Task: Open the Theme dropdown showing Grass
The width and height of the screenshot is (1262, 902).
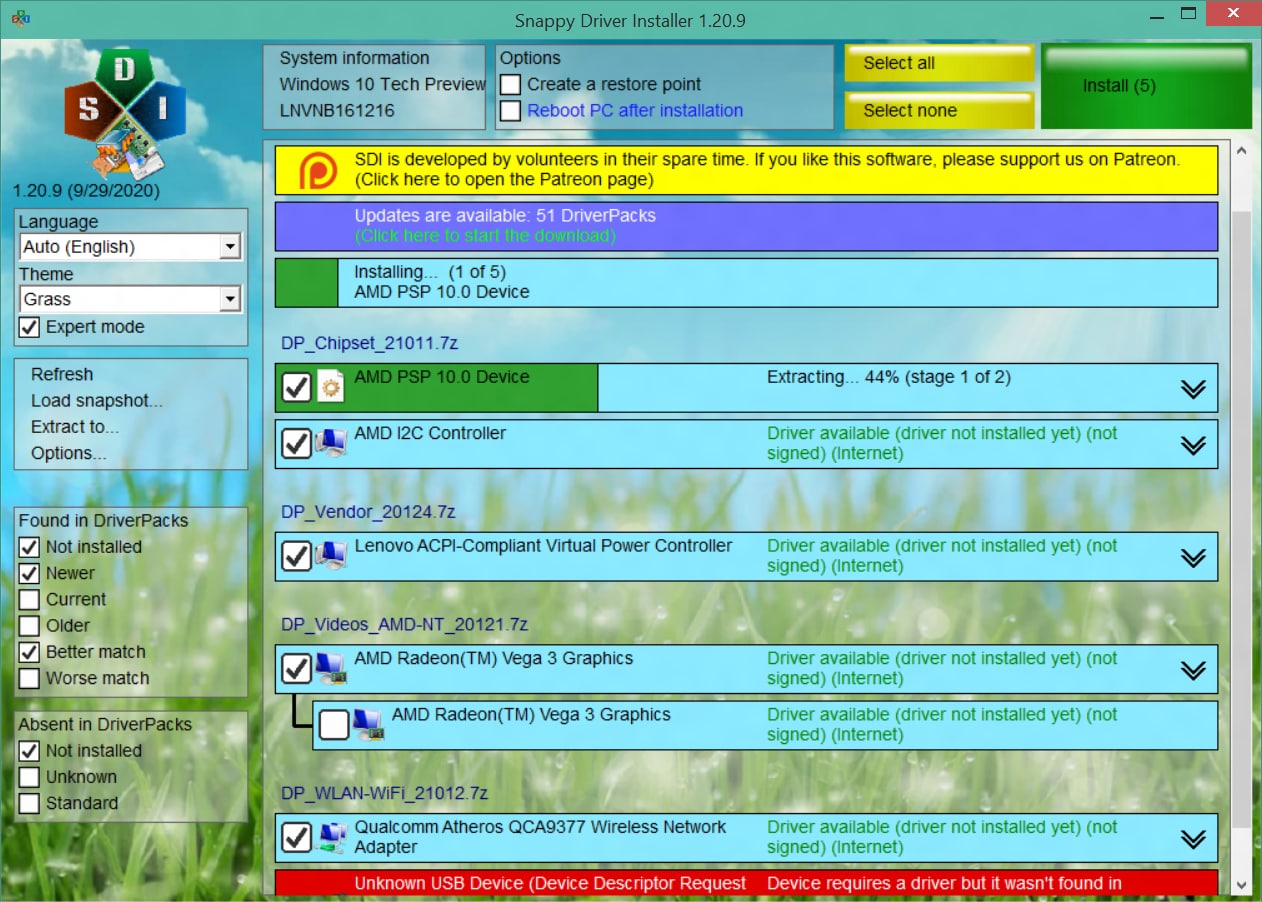Action: [130, 299]
